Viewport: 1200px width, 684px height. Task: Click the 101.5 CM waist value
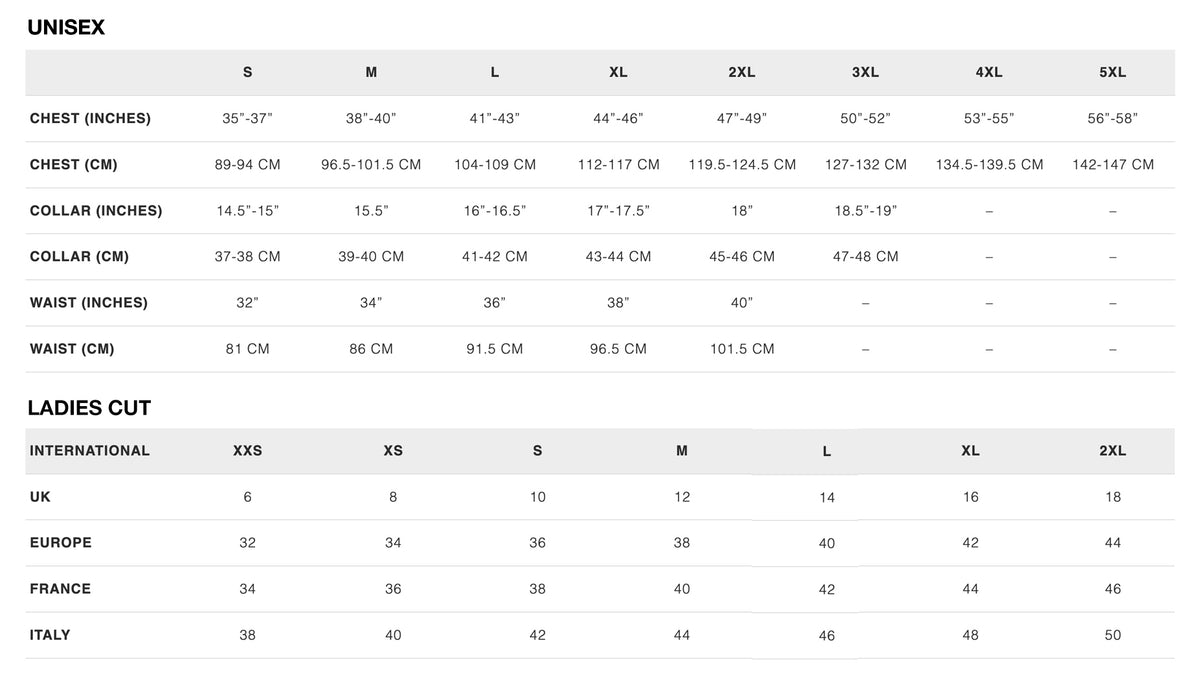pos(742,348)
